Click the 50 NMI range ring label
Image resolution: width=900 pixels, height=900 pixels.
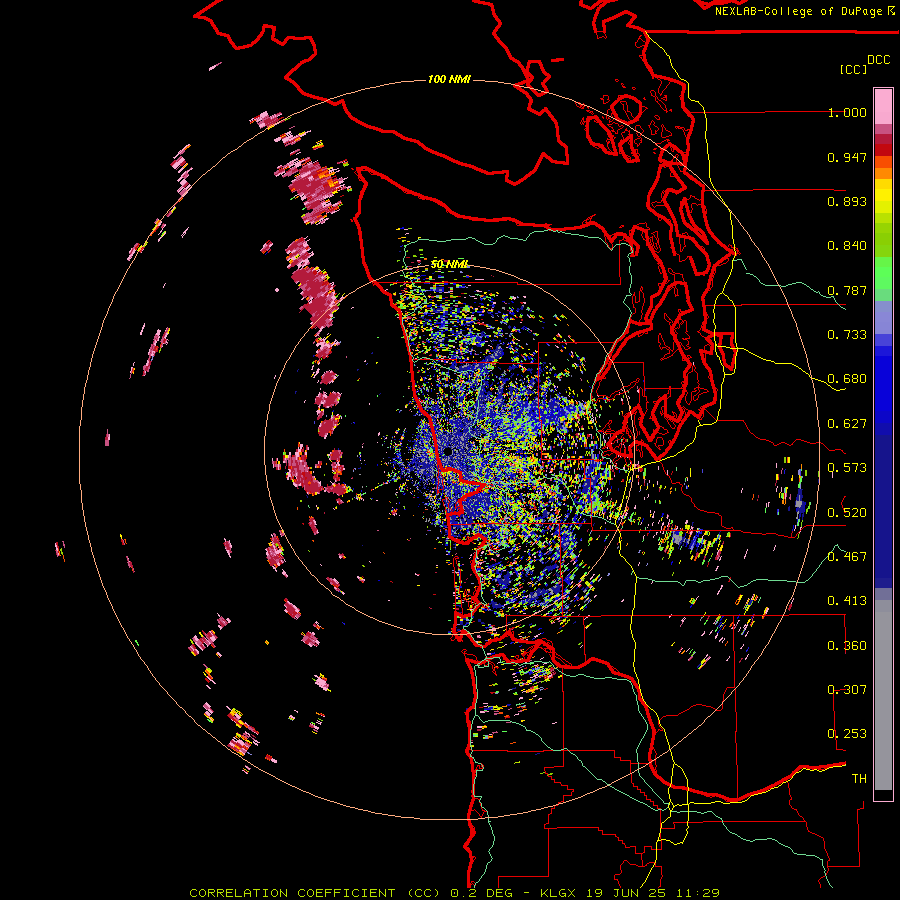[x=449, y=265]
